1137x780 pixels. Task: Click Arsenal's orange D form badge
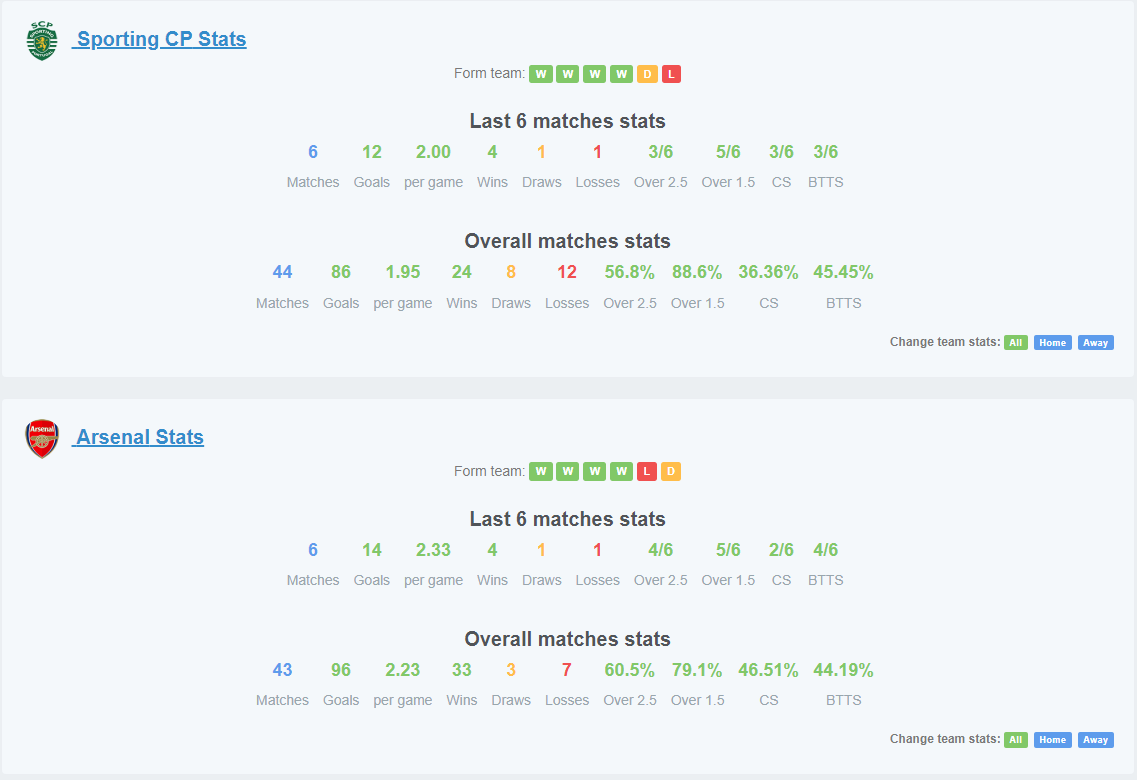pos(671,471)
